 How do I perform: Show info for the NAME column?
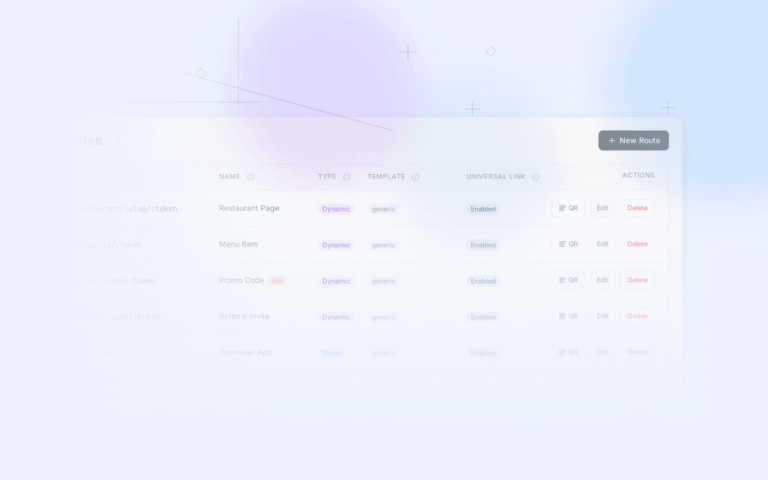pos(251,177)
